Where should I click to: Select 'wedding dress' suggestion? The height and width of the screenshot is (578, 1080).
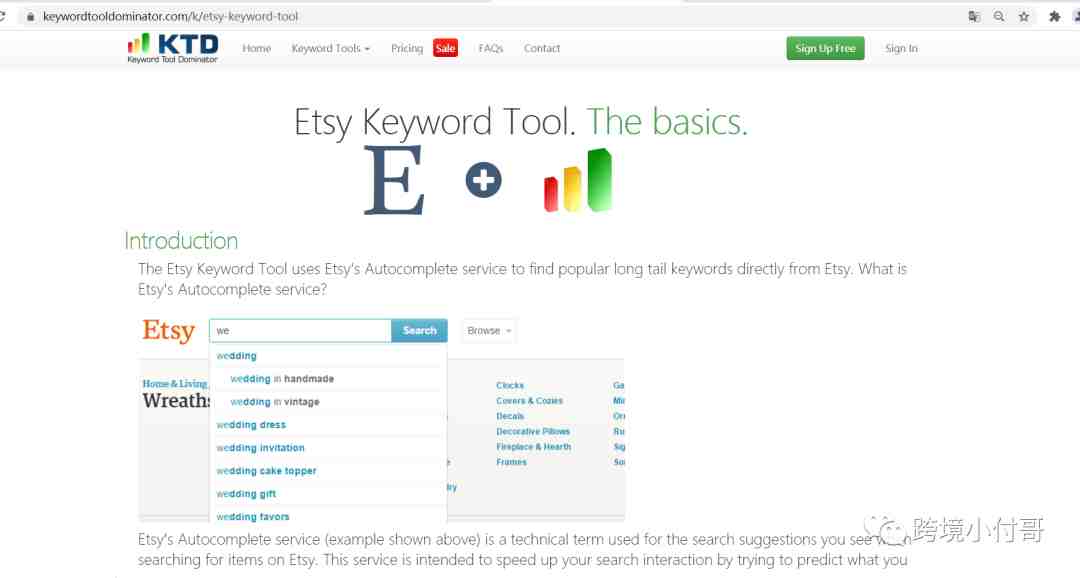(251, 425)
